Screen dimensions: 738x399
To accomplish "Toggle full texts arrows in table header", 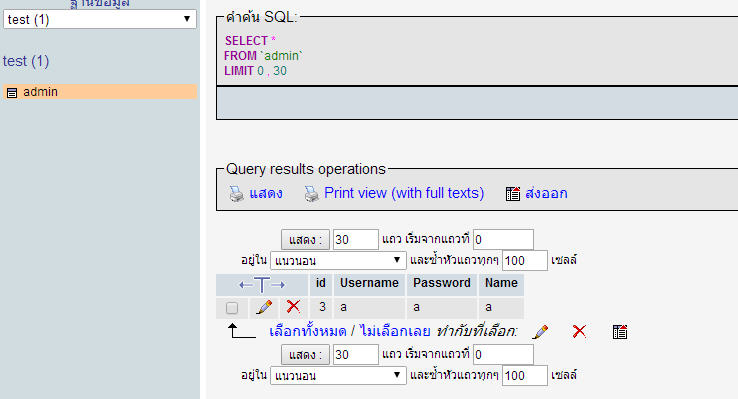I will (x=262, y=284).
